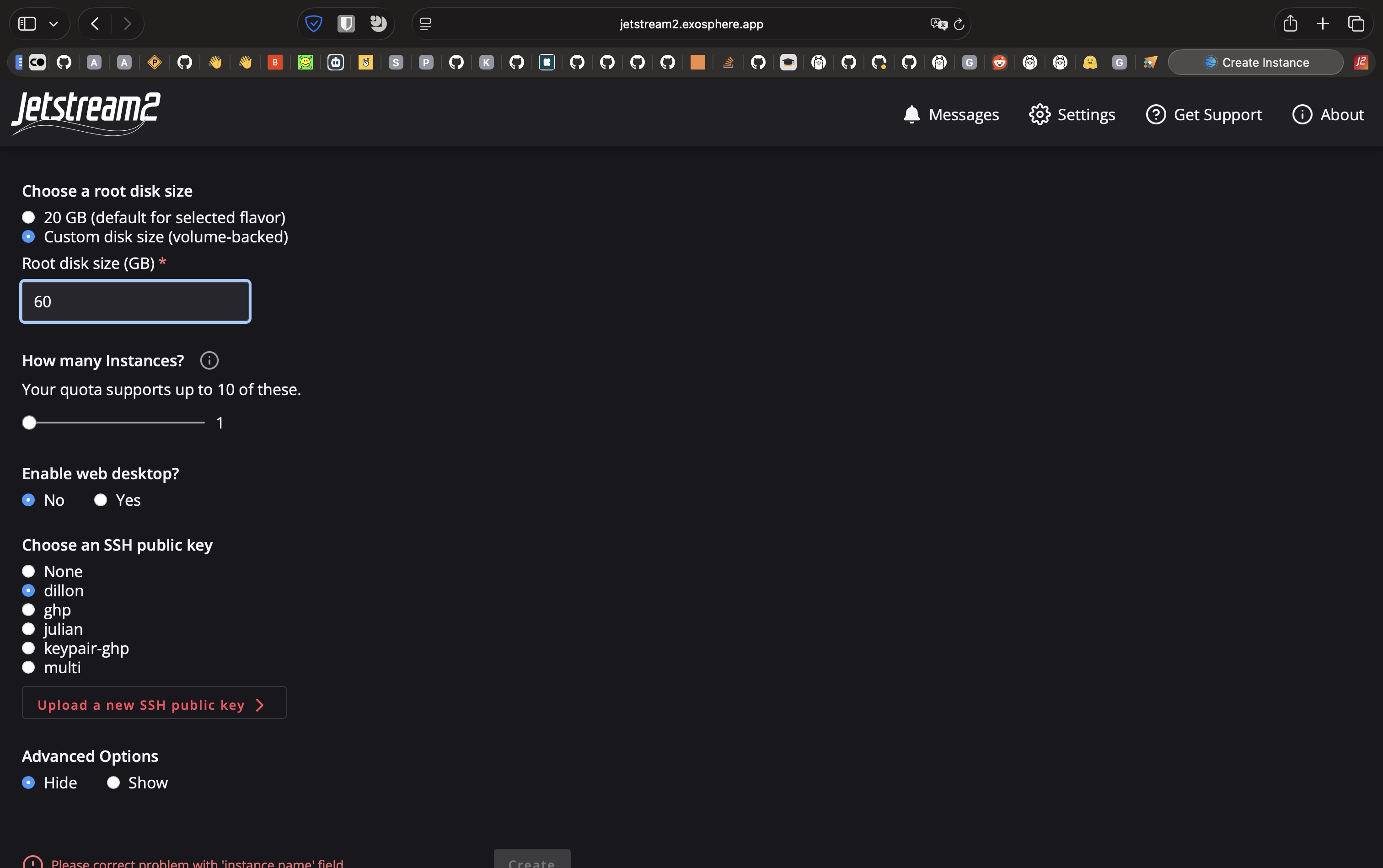Open the Share icon in Safari toolbar

pos(1290,23)
